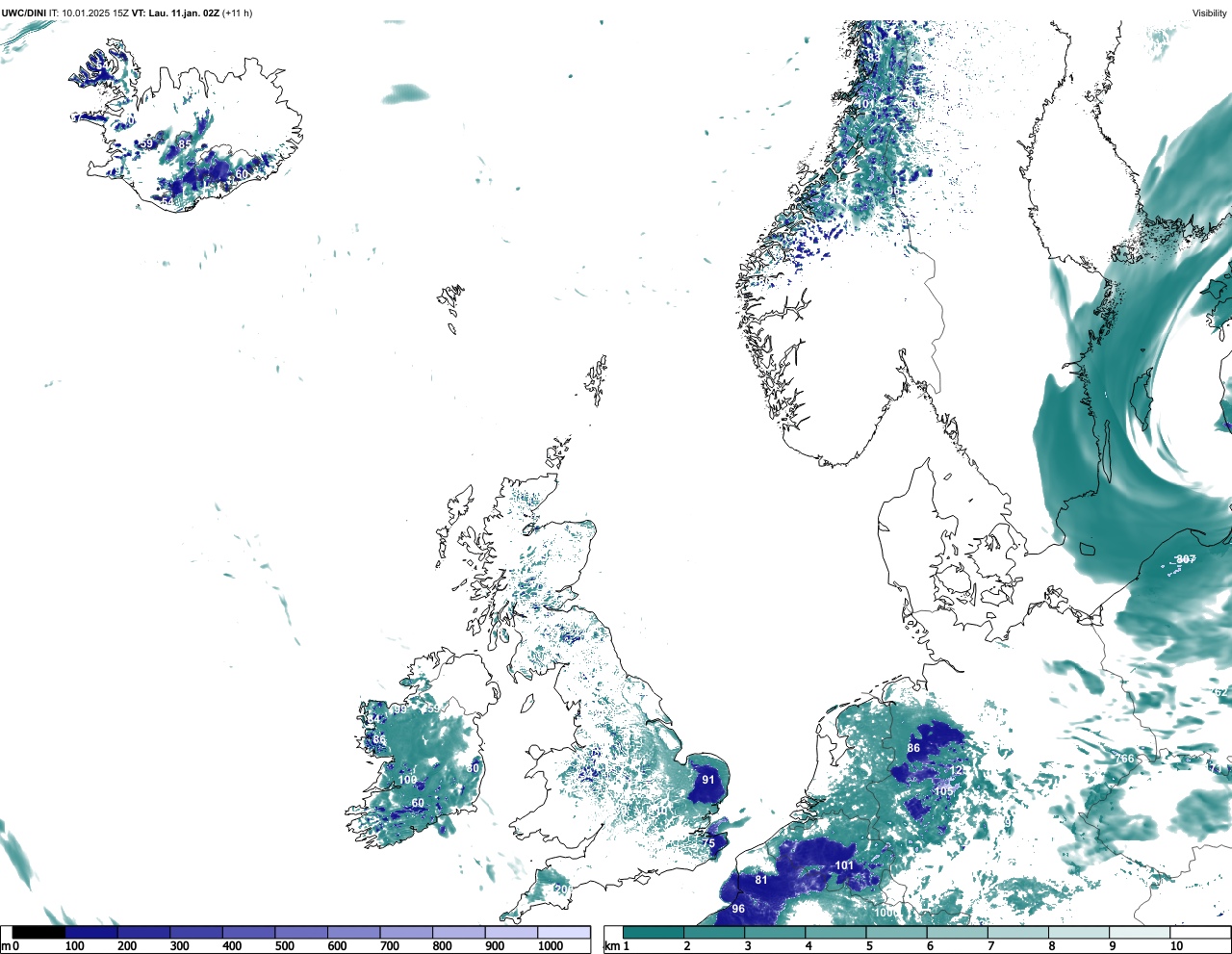Click the '75' value over Kent
Viewport: 1232px width, 954px height.
(708, 843)
